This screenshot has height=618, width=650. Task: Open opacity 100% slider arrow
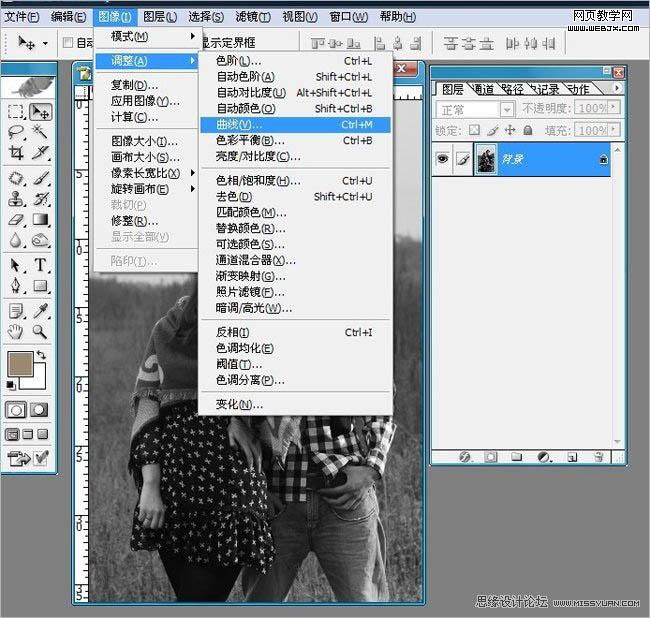[614, 108]
